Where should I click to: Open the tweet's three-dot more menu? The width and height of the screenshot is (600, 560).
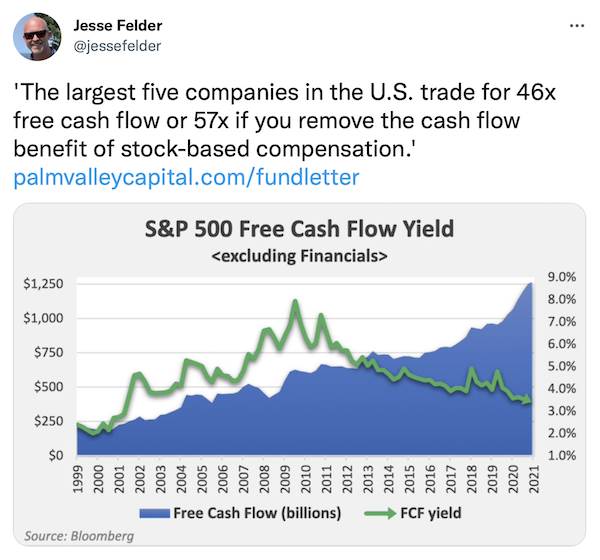pos(577,26)
